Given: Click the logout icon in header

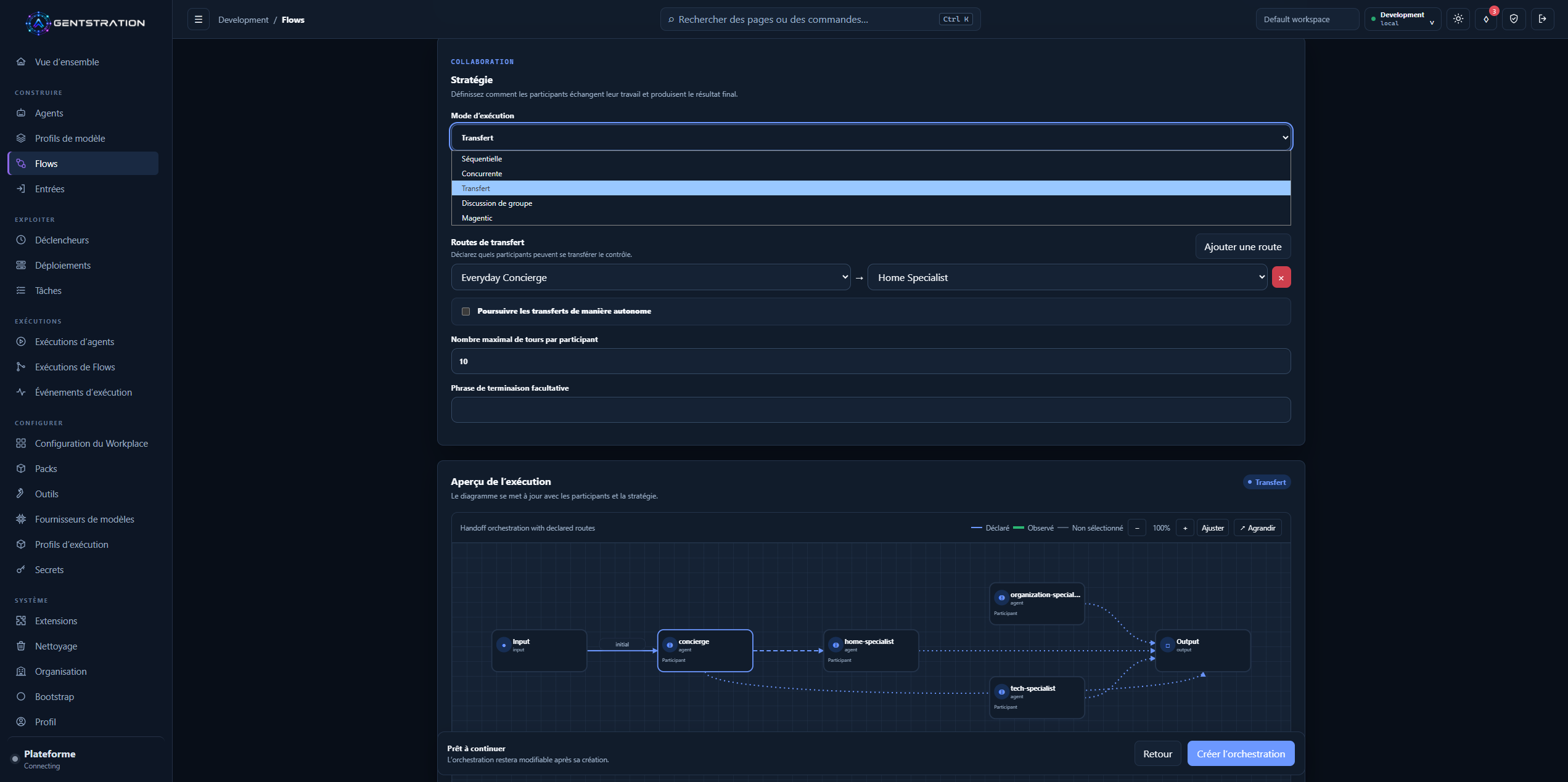Looking at the screenshot, I should (x=1542, y=19).
